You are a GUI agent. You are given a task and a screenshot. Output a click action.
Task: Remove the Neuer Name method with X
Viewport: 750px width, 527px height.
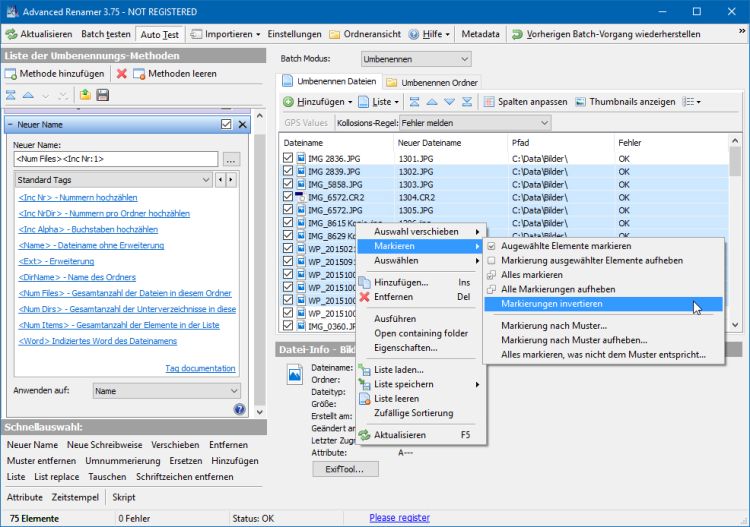[x=242, y=124]
